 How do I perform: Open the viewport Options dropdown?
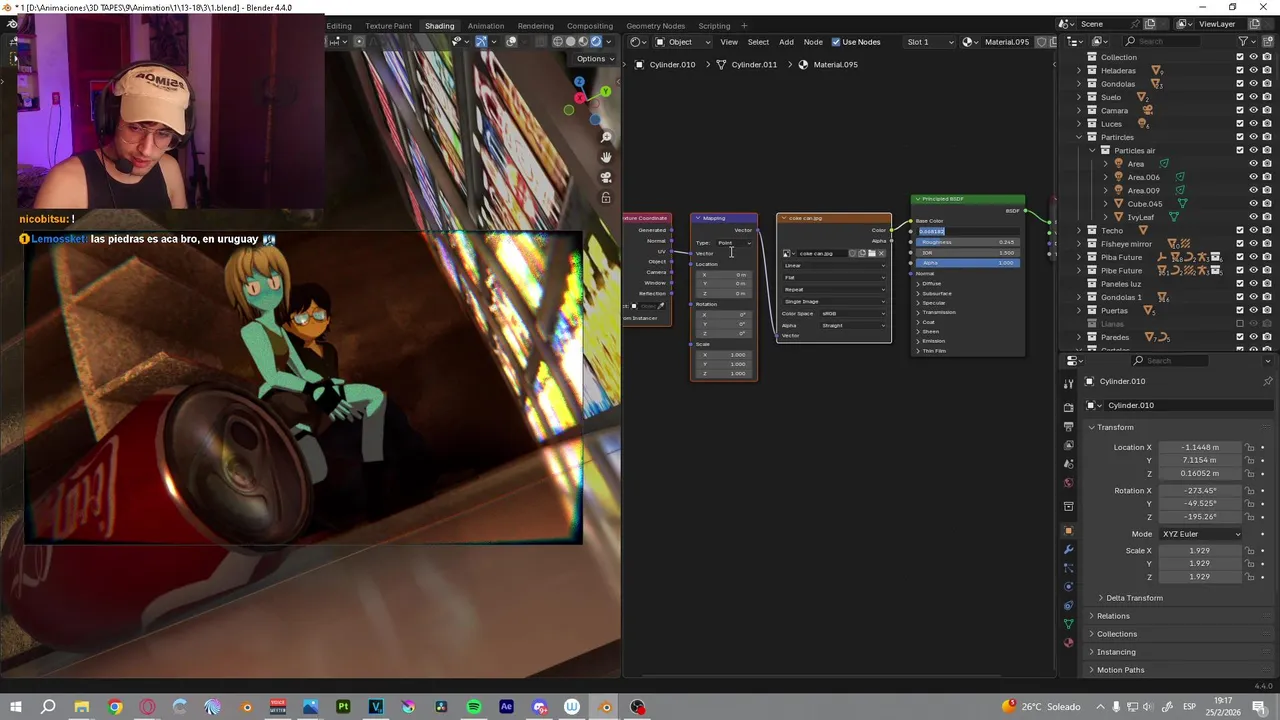[x=594, y=59]
